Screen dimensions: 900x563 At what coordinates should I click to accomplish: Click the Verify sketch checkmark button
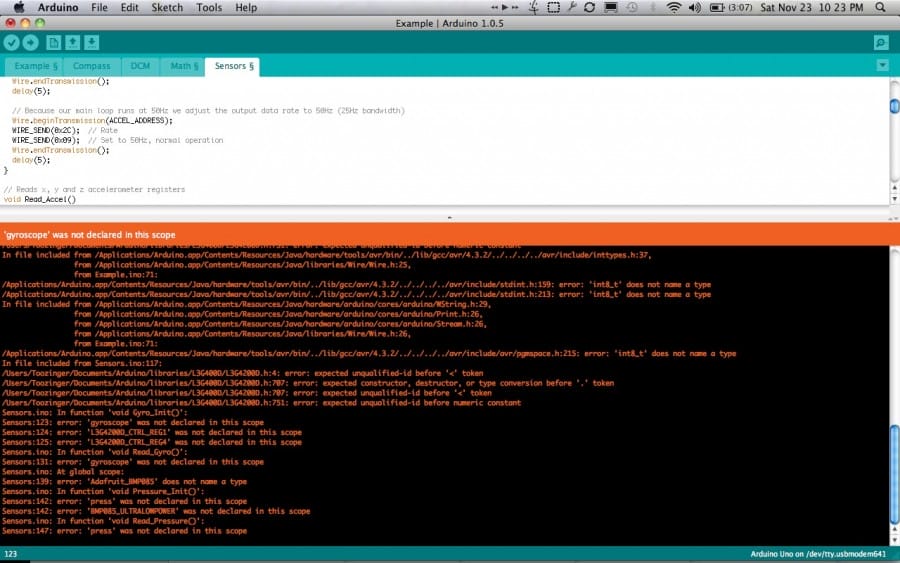click(12, 42)
